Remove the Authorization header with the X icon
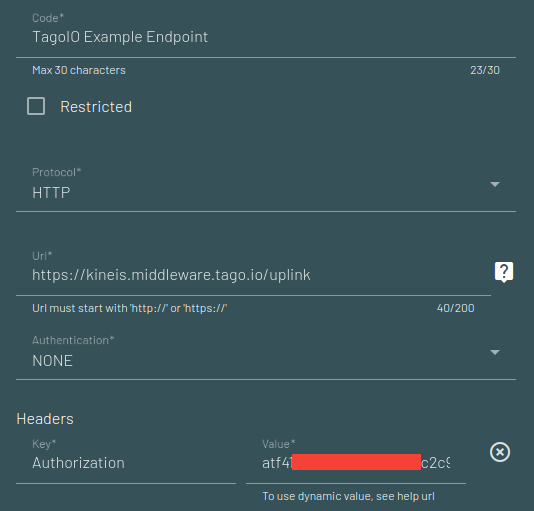This screenshot has width=534, height=511. (500, 452)
